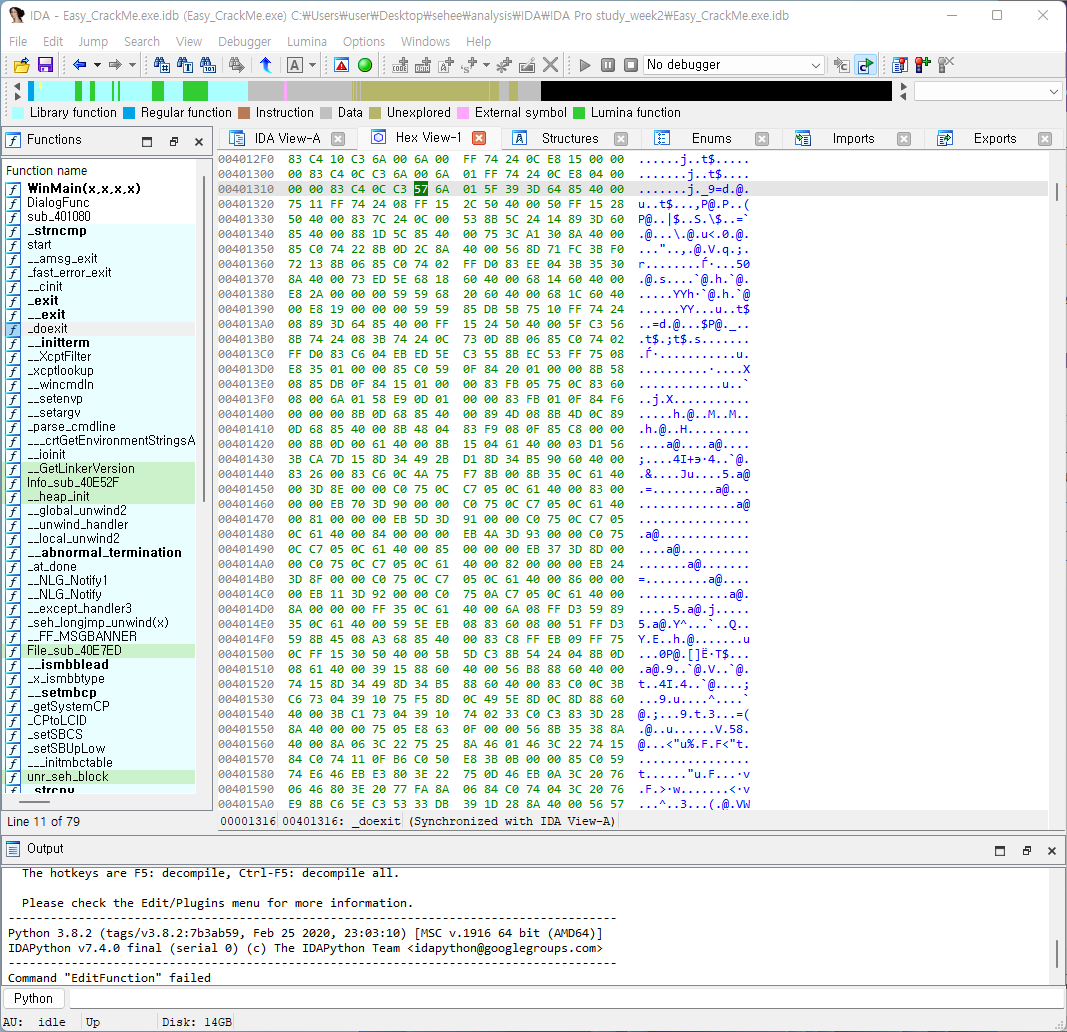Click the gray arrow C pseudocode icon

(842, 65)
